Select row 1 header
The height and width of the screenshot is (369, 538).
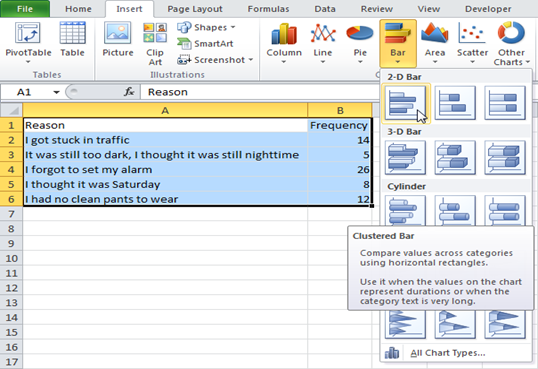[x=11, y=125]
